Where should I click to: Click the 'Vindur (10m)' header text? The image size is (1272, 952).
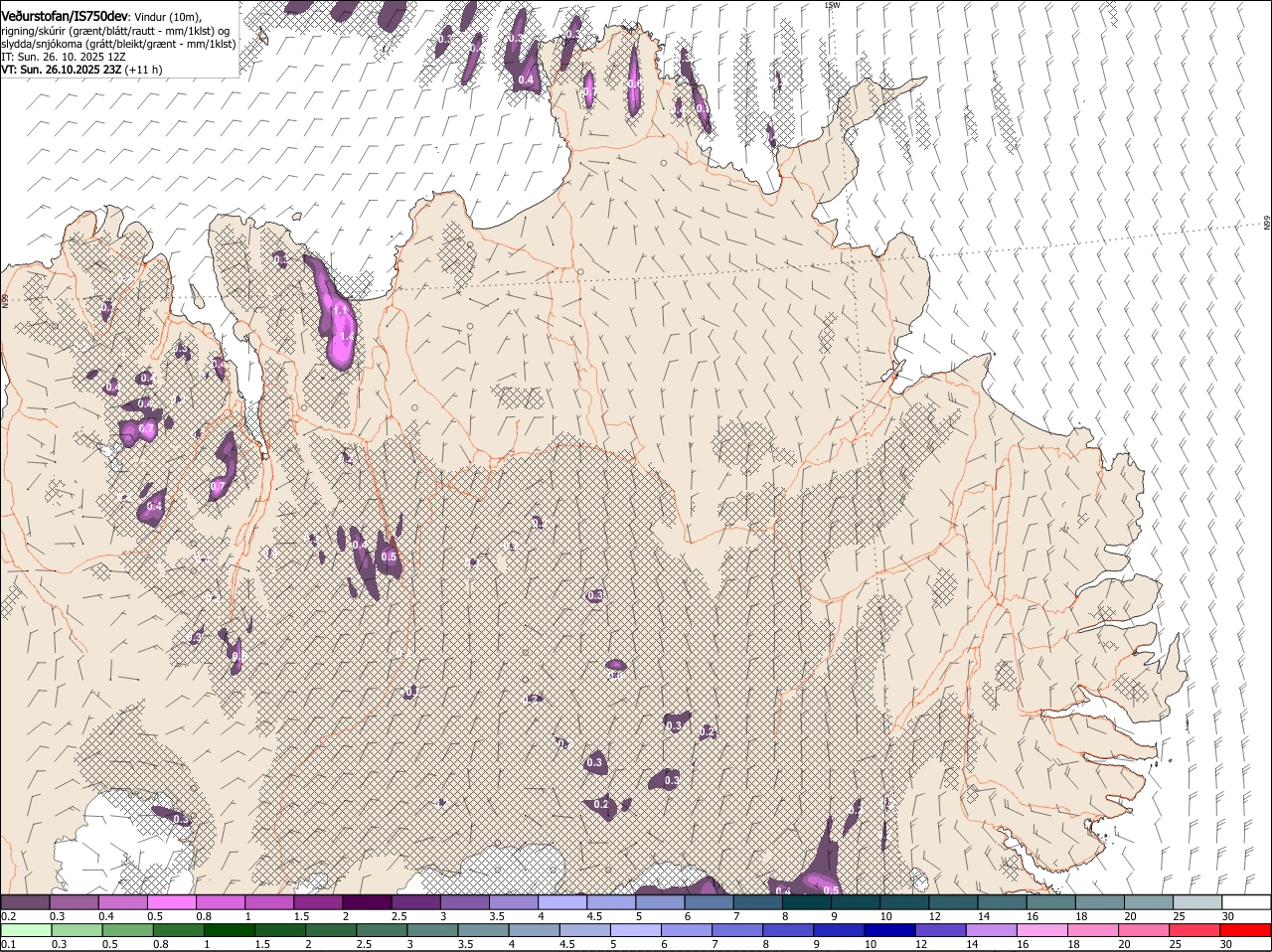pyautogui.click(x=167, y=17)
